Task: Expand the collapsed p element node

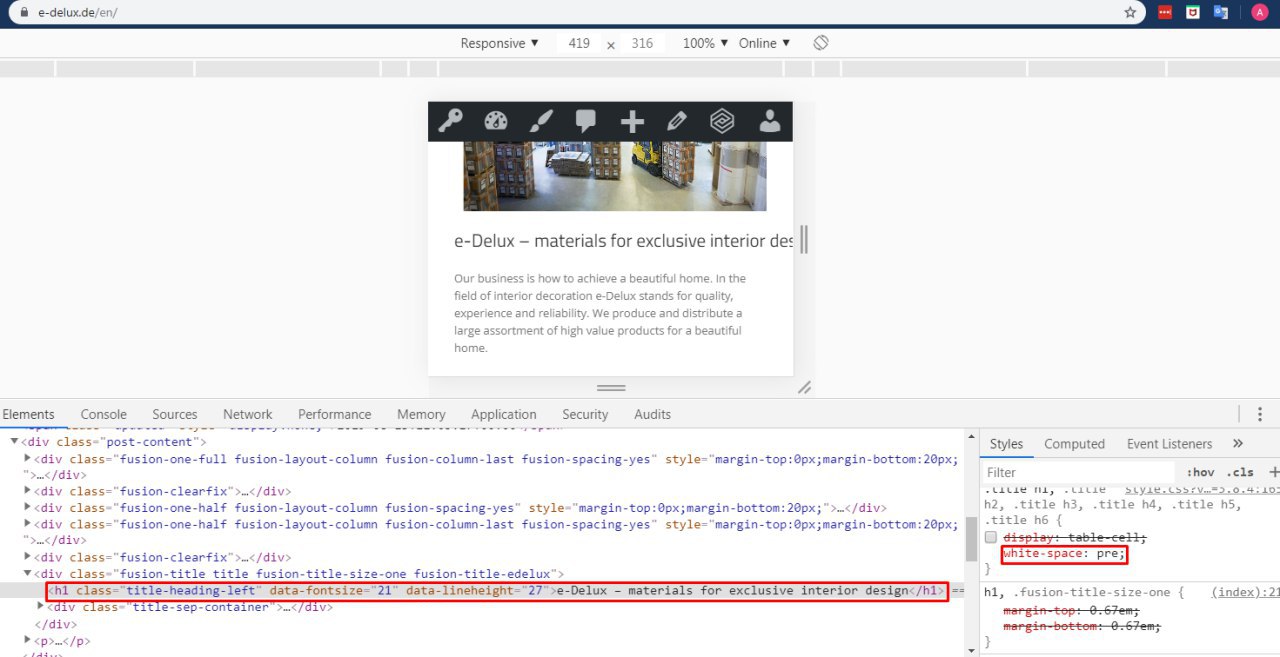Action: (x=28, y=641)
